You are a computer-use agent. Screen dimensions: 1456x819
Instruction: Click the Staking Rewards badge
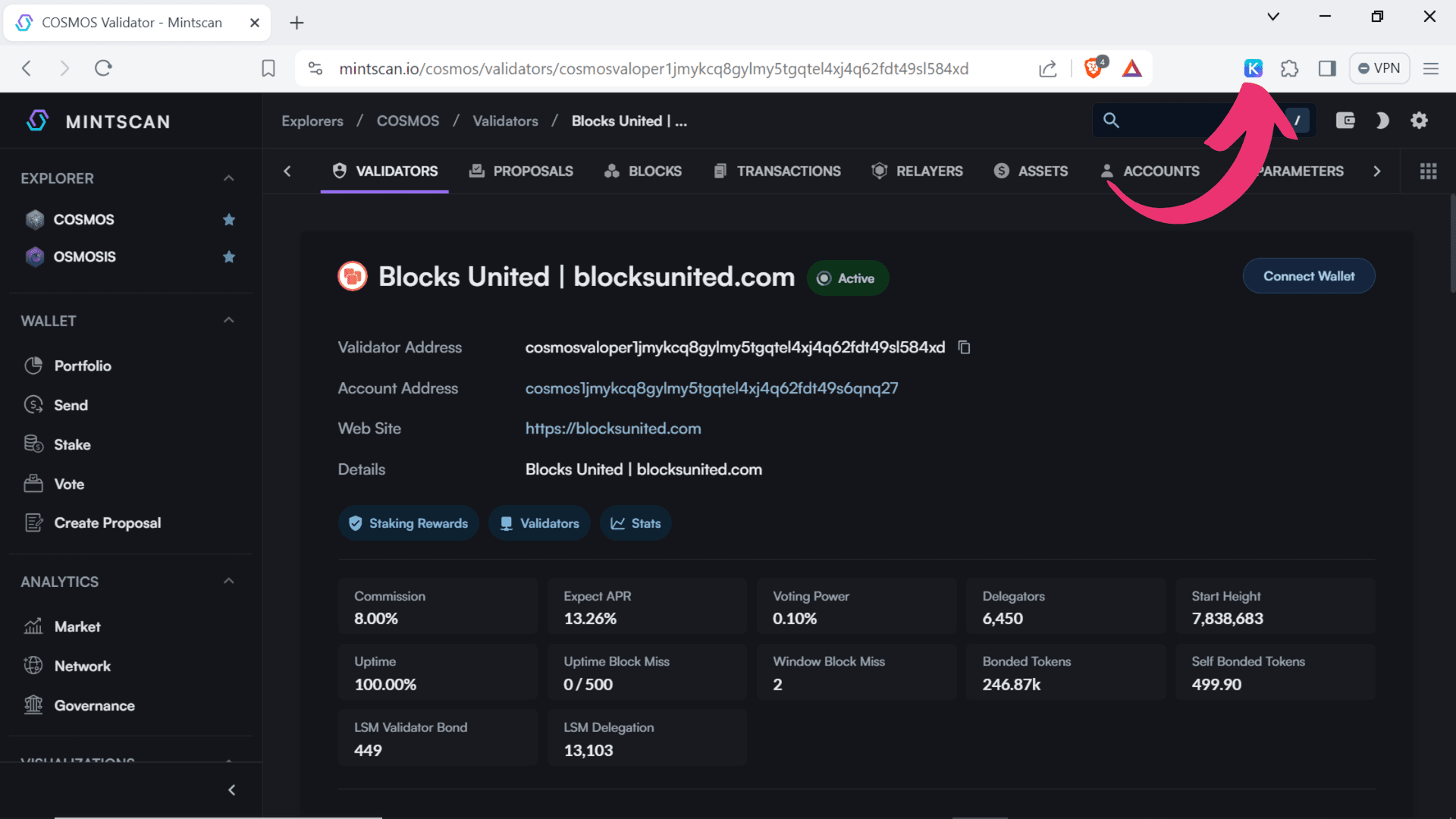pyautogui.click(x=408, y=523)
